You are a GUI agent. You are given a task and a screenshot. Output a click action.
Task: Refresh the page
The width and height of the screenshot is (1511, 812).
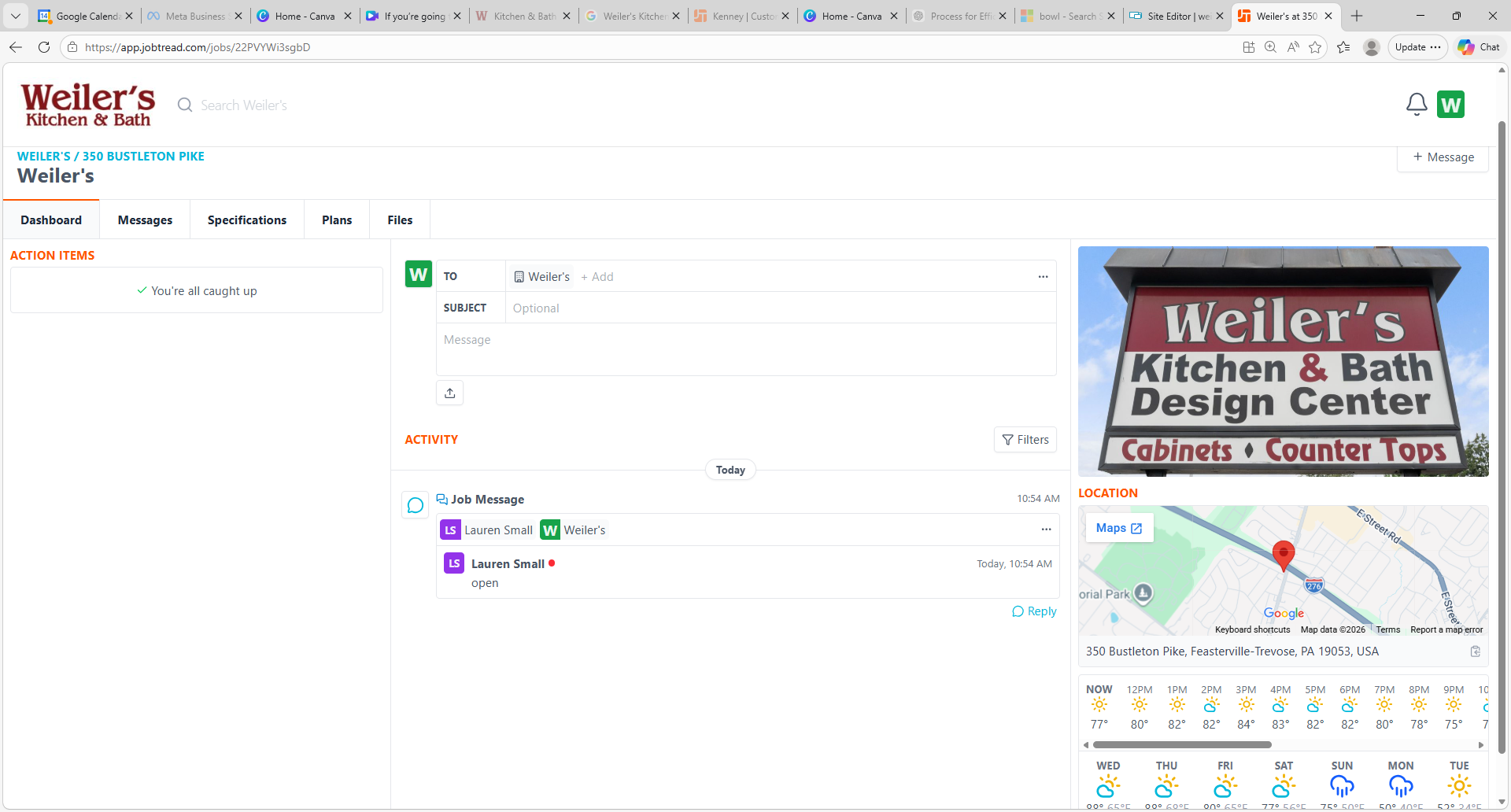coord(44,47)
